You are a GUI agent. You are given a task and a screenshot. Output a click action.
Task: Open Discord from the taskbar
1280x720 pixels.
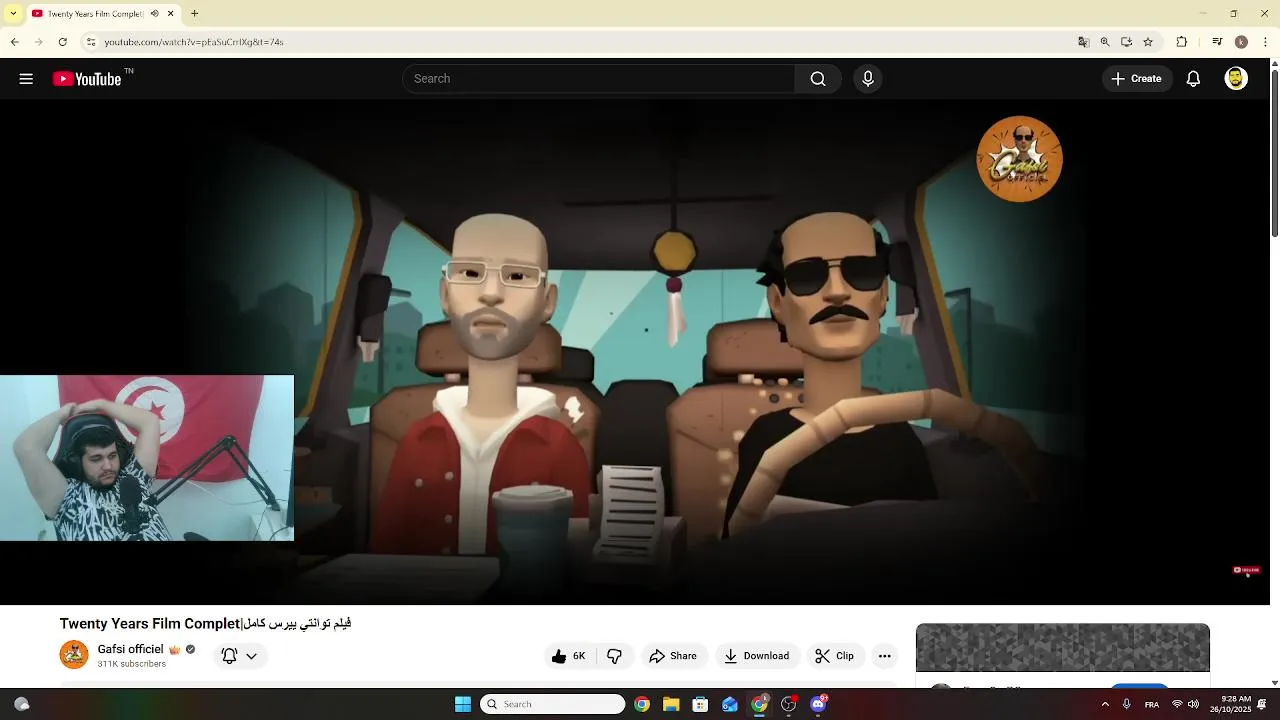pyautogui.click(x=819, y=704)
